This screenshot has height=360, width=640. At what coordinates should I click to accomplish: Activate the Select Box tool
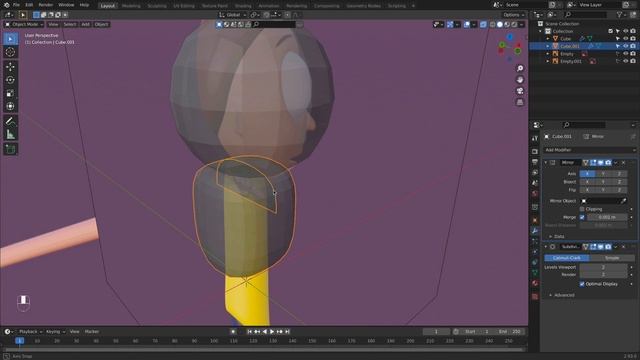point(11,39)
